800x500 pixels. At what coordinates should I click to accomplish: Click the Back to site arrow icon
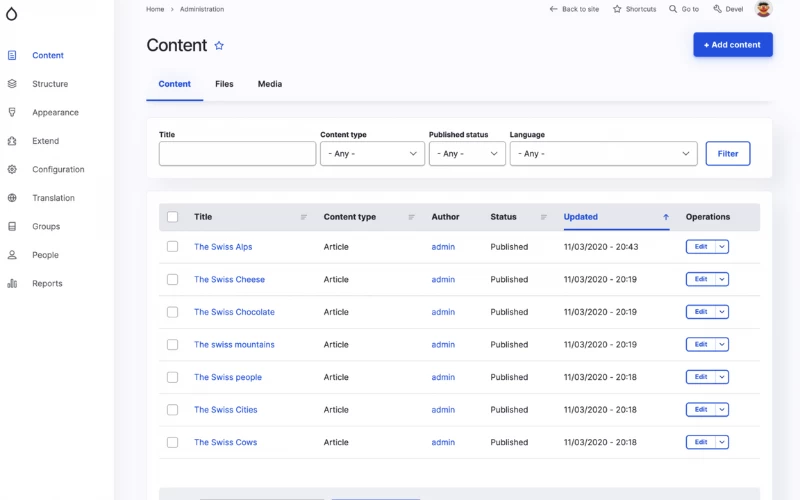click(554, 9)
